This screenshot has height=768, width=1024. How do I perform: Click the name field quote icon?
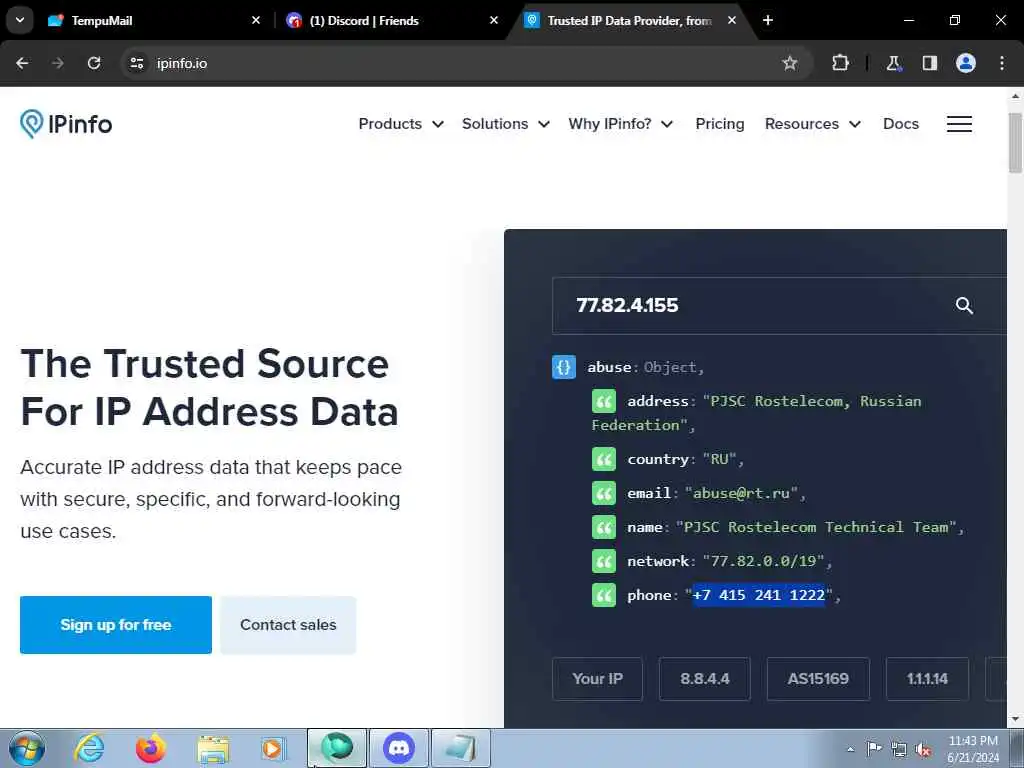[x=603, y=527]
